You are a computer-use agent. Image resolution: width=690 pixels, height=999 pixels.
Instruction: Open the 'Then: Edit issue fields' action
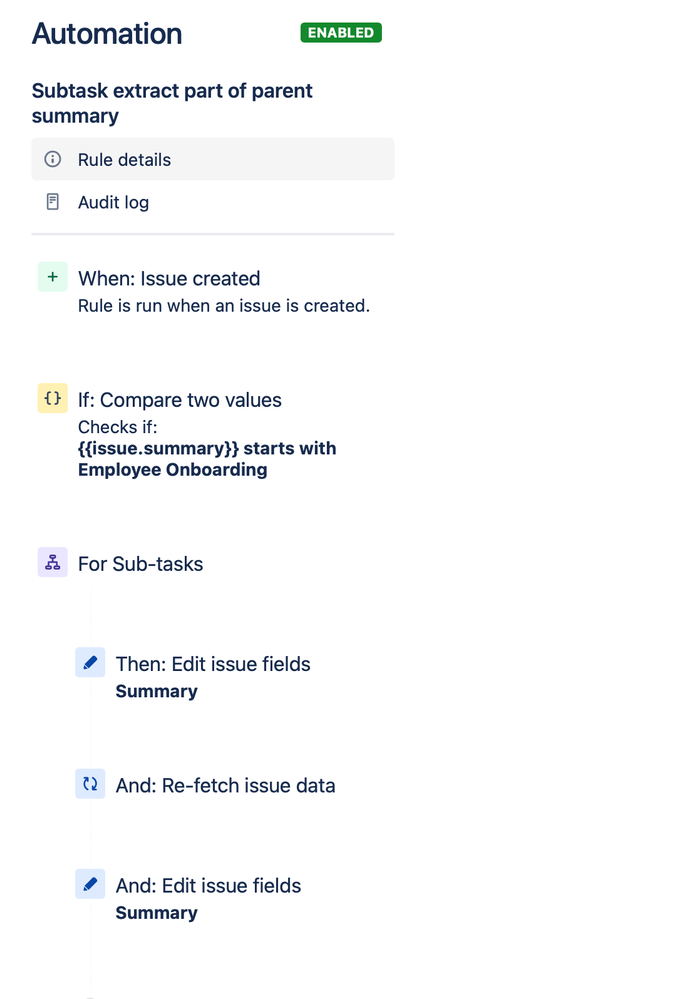pyautogui.click(x=213, y=664)
